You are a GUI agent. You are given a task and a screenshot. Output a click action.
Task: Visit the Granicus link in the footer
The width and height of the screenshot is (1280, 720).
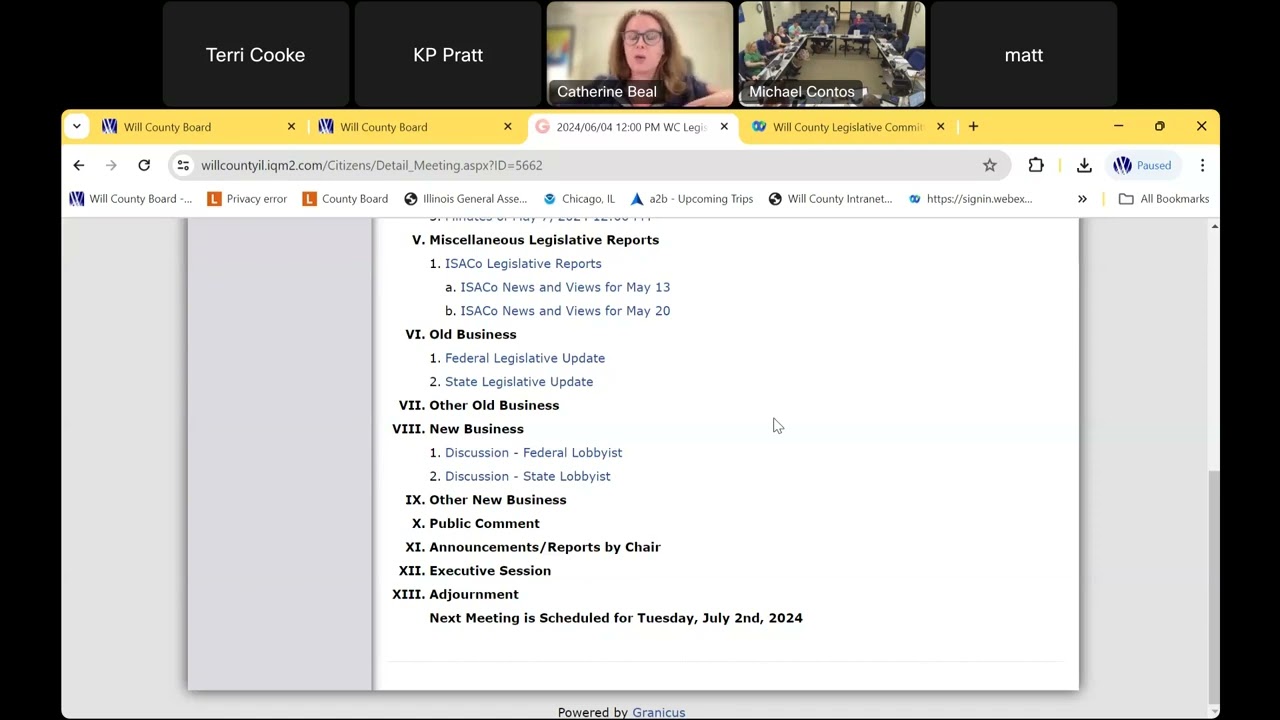(658, 712)
